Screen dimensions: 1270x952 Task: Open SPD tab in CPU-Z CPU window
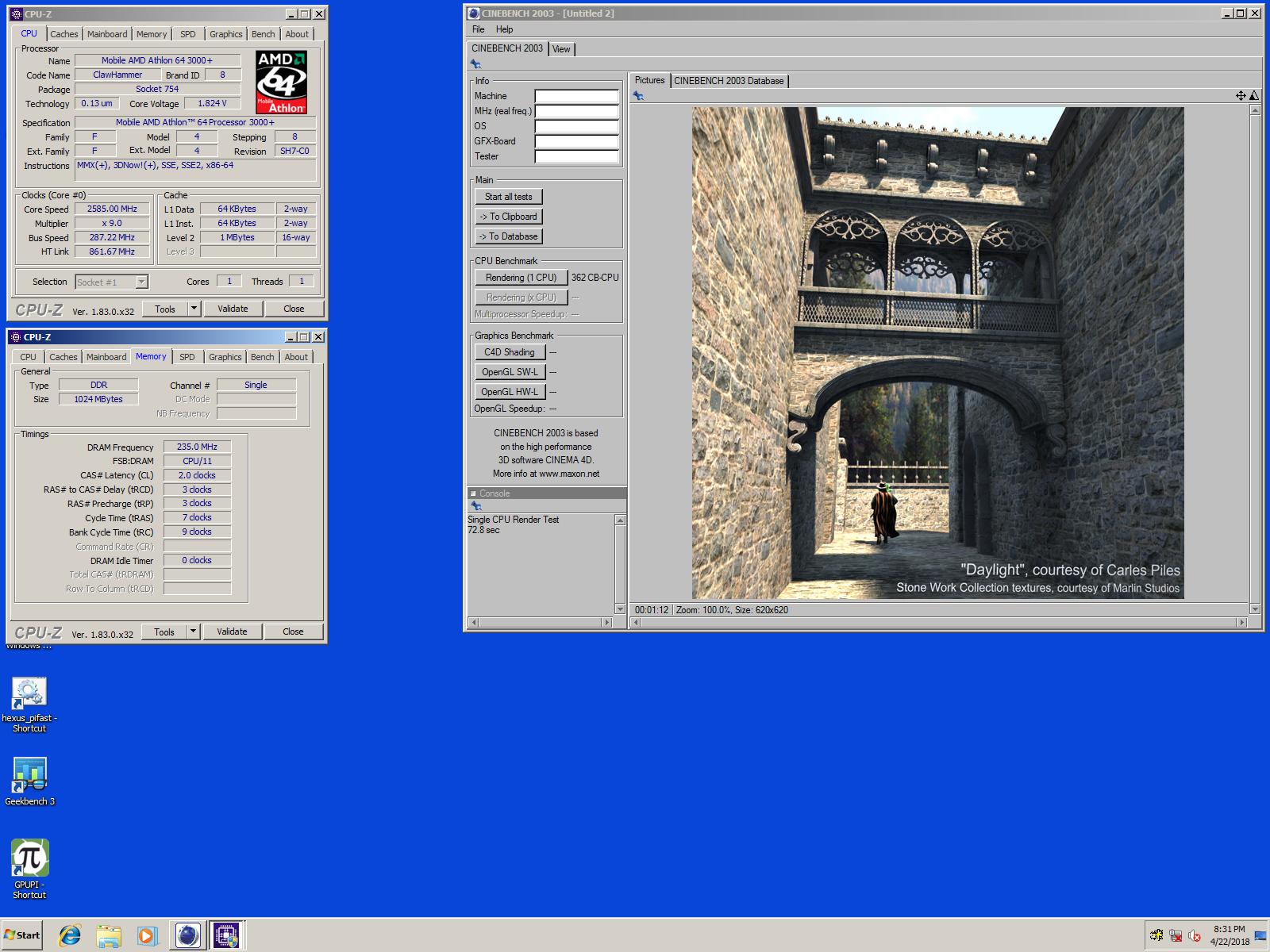187,34
